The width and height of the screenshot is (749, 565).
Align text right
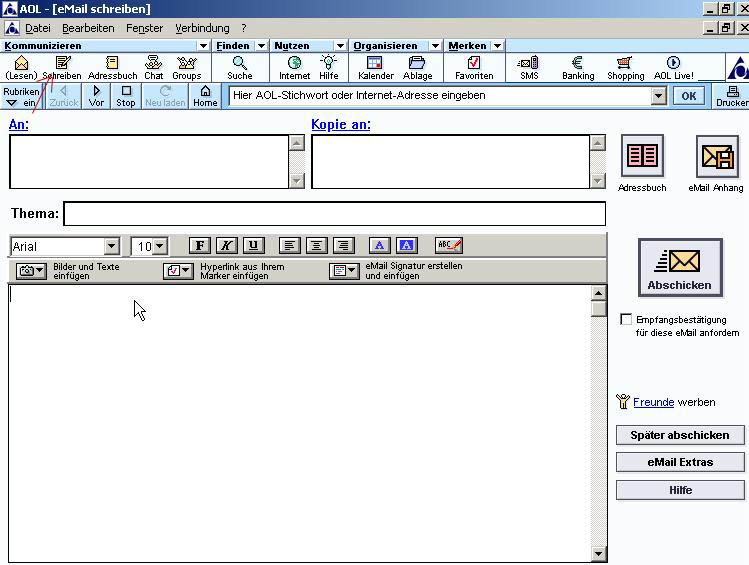[x=343, y=245]
